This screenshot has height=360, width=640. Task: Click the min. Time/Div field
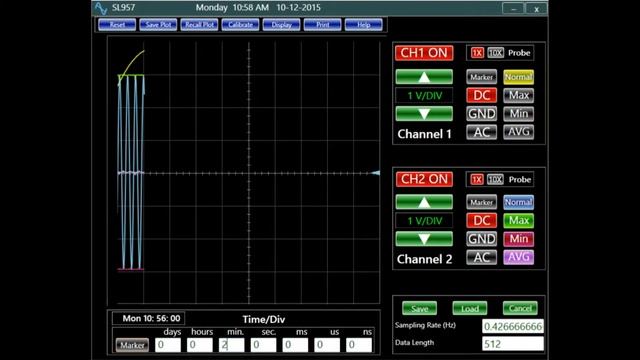(231, 345)
